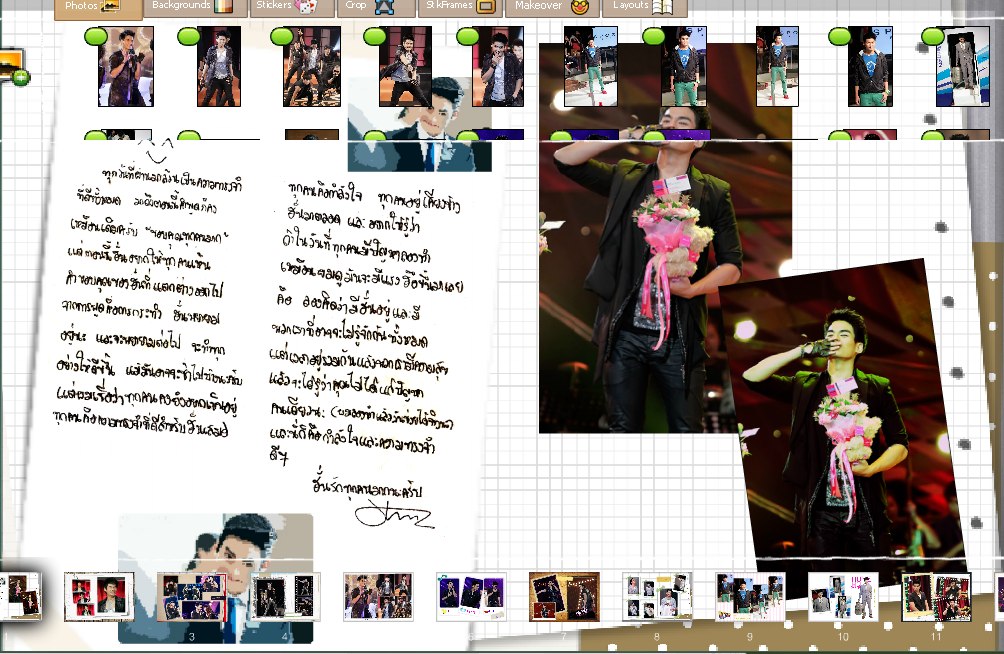Open the Photos tab
1004x654 pixels.
point(98,7)
